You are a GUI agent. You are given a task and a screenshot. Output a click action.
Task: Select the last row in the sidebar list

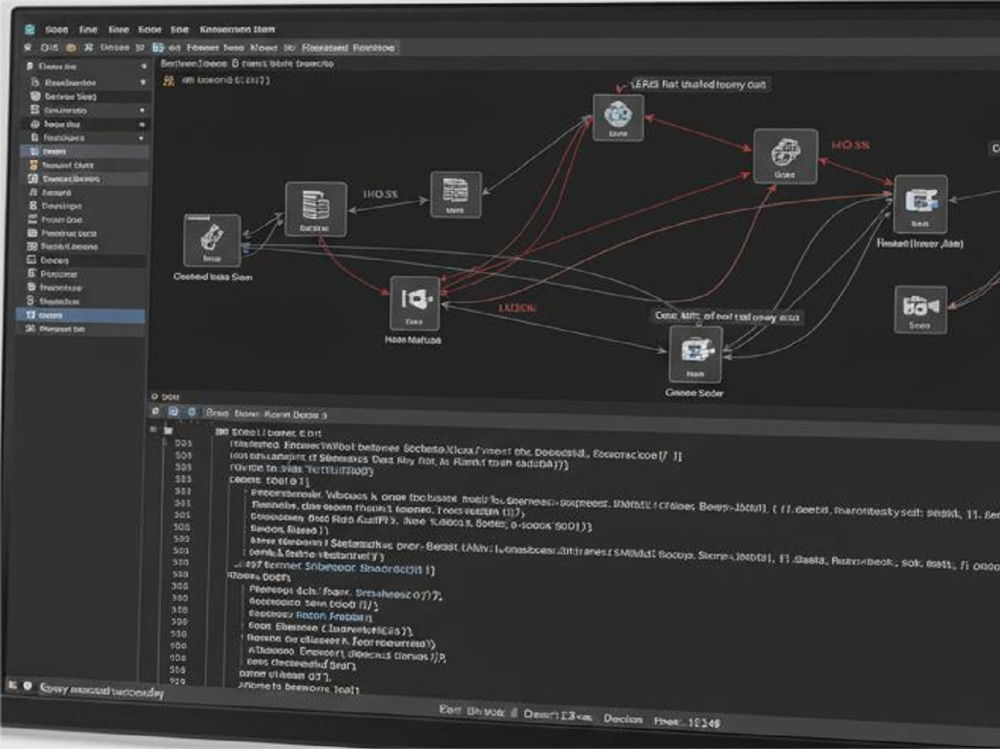[x=81, y=329]
